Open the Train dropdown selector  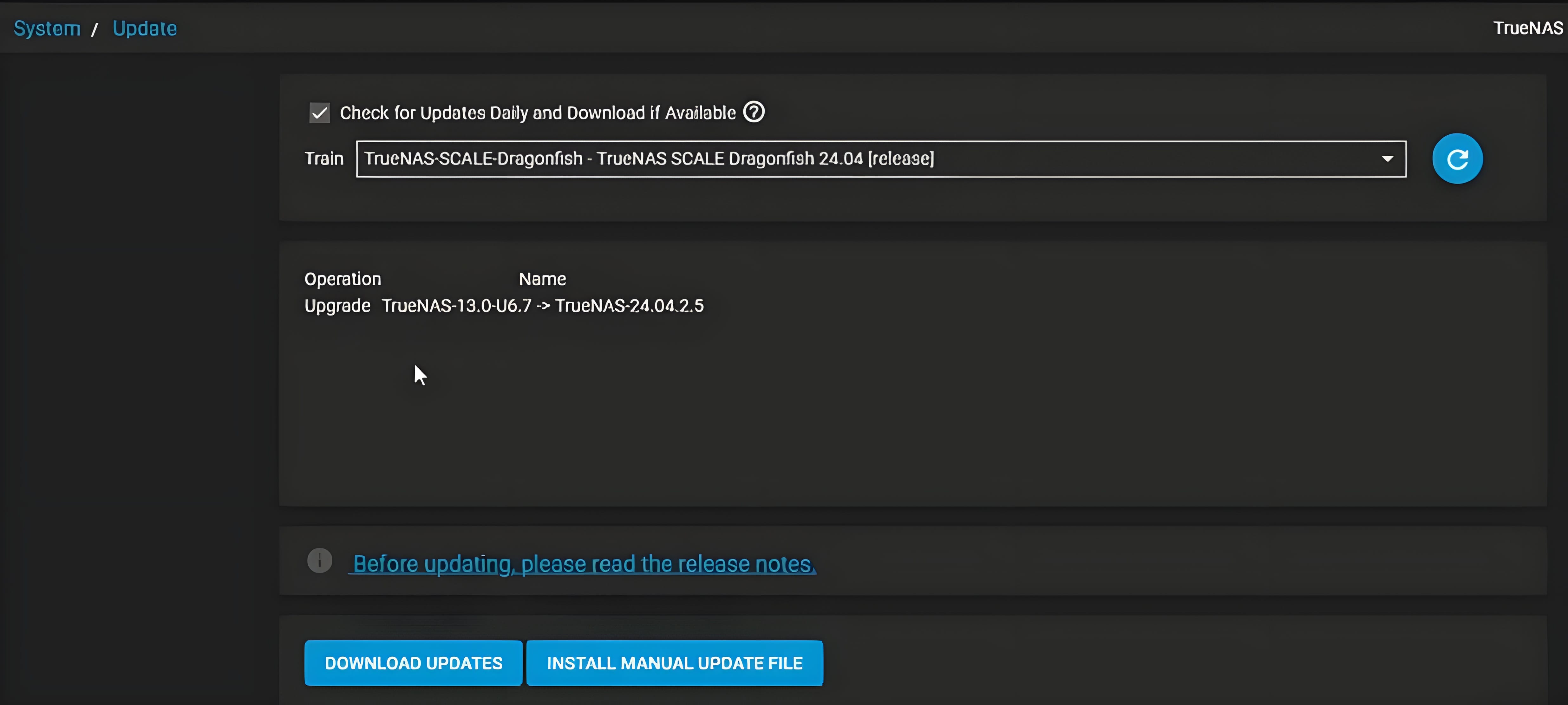881,159
